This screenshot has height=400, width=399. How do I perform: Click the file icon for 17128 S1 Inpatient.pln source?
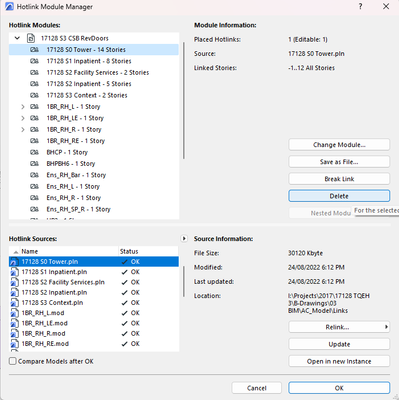pyautogui.click(x=14, y=272)
